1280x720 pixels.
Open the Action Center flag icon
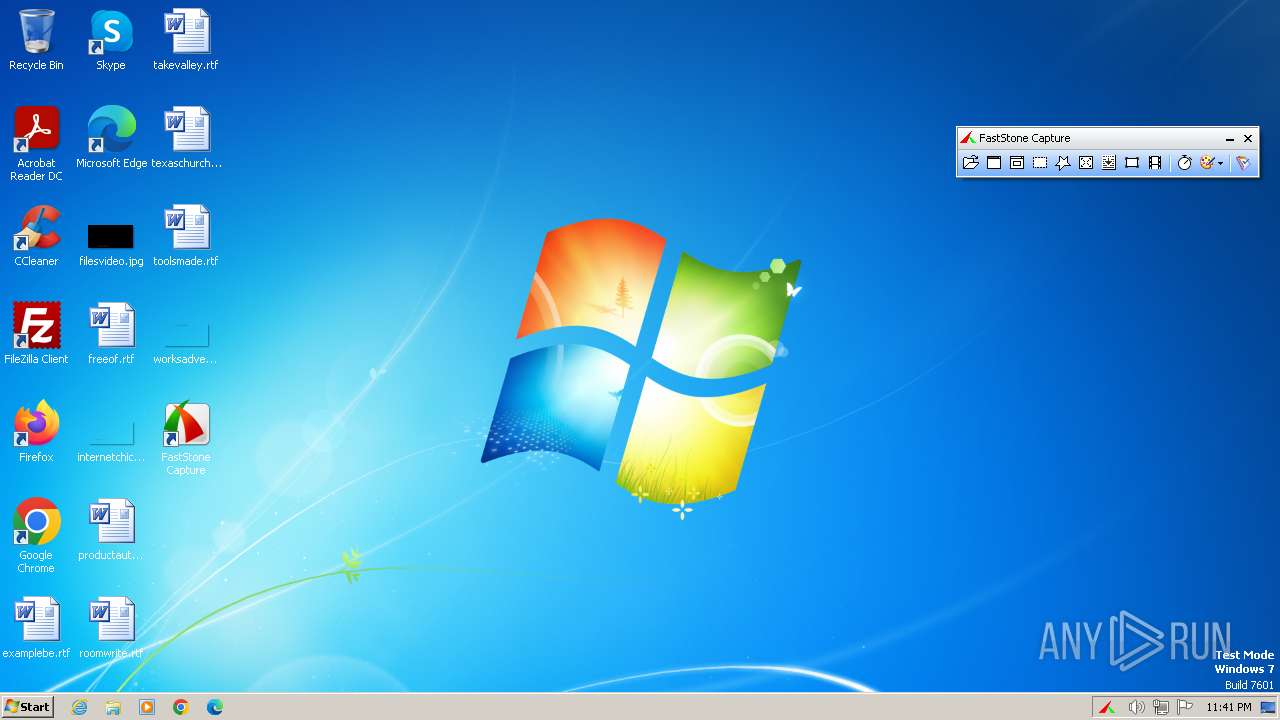click(x=1185, y=707)
